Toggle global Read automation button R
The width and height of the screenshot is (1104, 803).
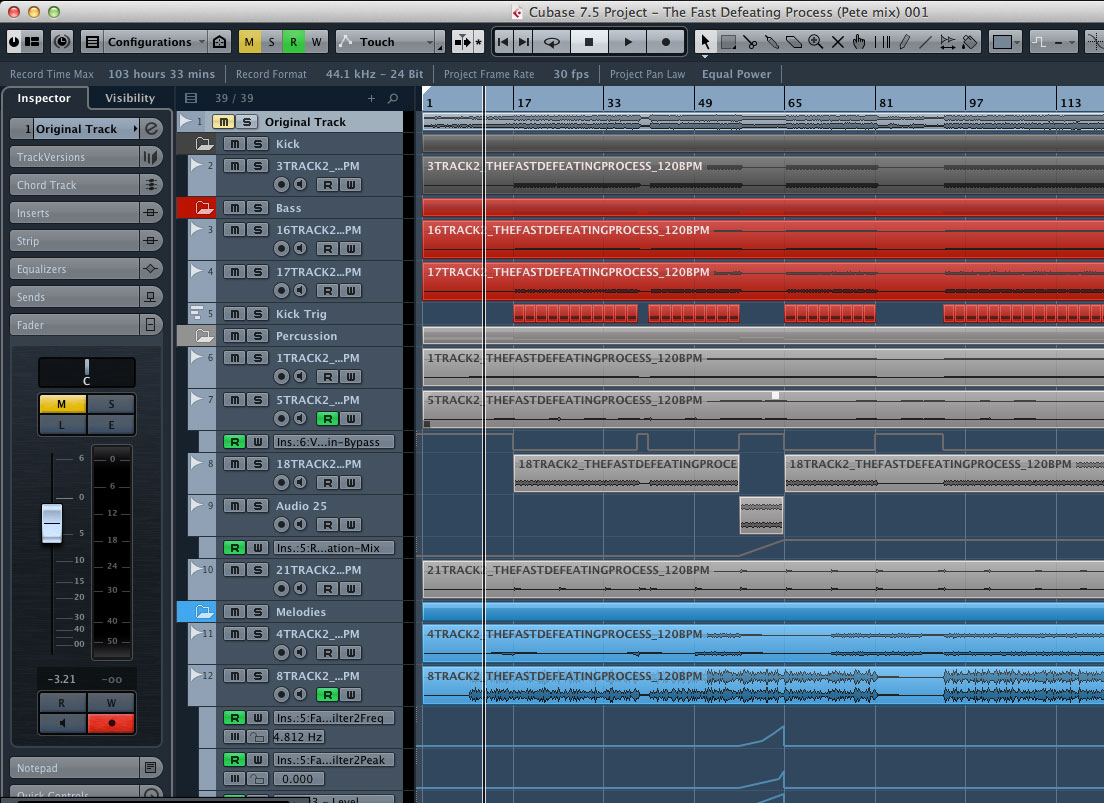point(294,42)
